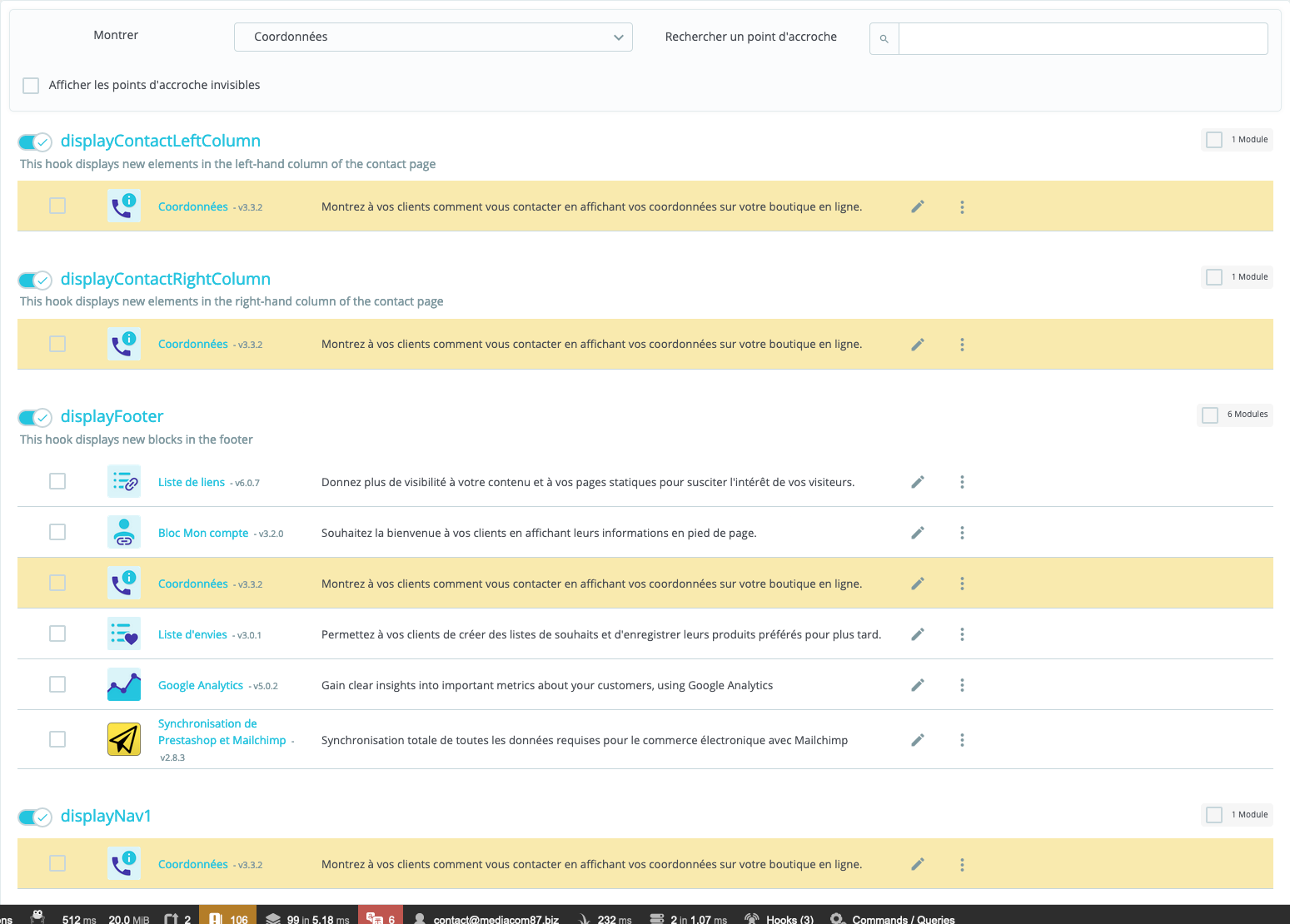
Task: Check 1 Module box of displayContactLeftColumn
Action: [x=1214, y=140]
